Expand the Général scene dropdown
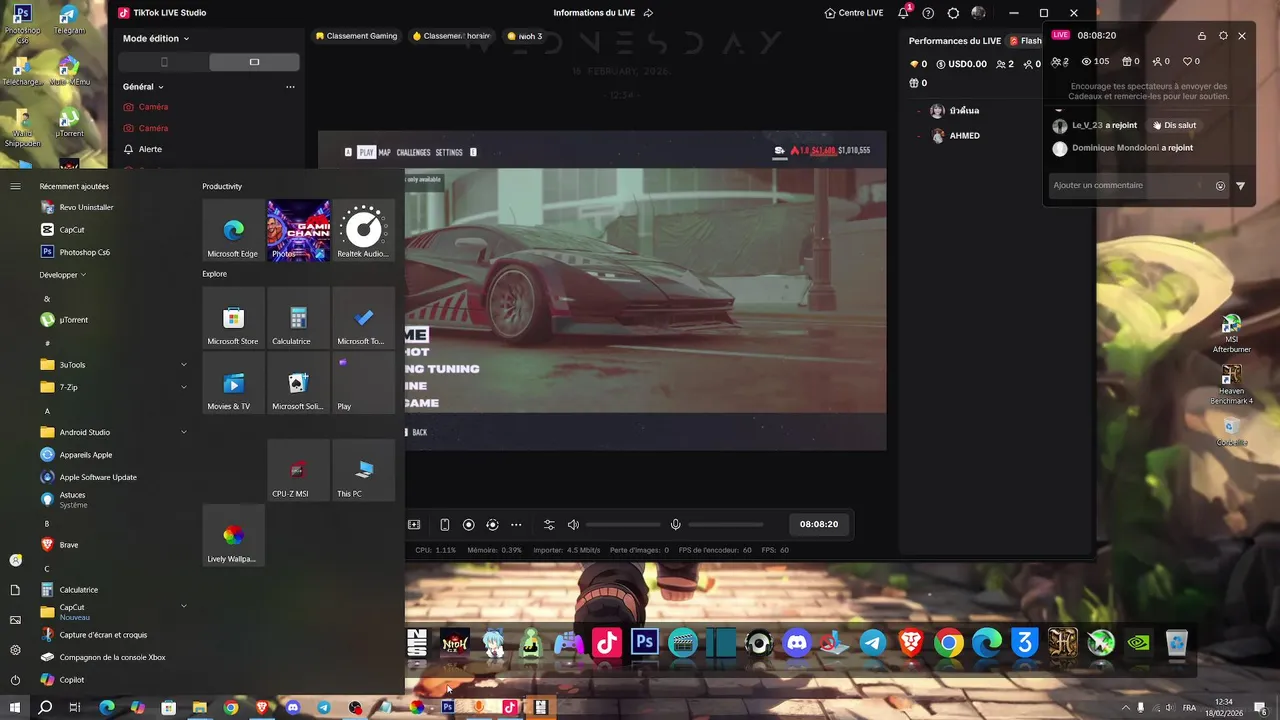This screenshot has width=1280, height=720. [143, 87]
